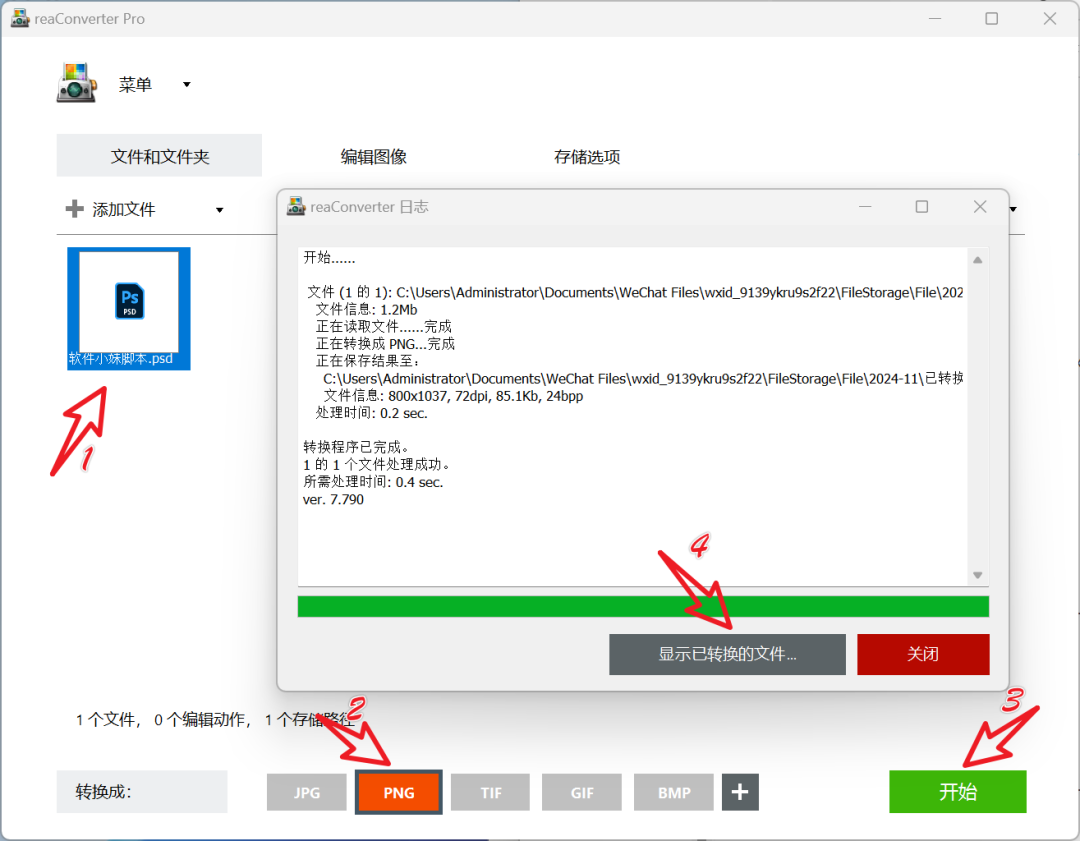Click the log line ver. 7.790
Screen dimensions: 1080x841
click(x=333, y=499)
